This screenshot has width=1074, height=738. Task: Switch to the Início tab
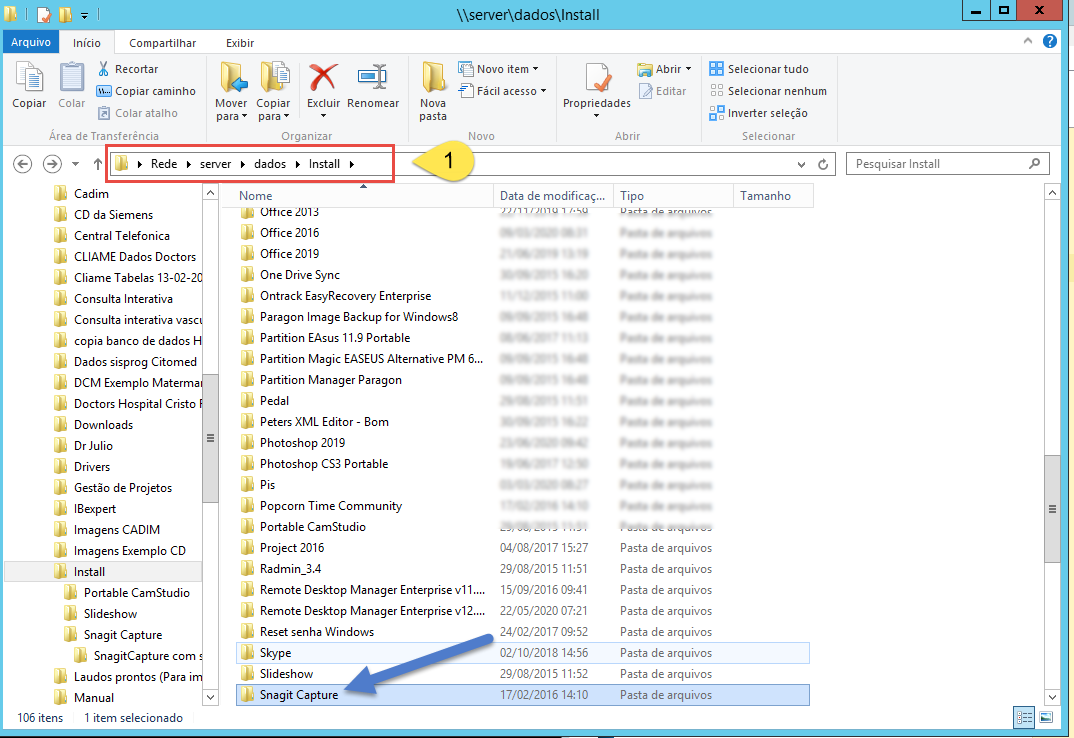[87, 42]
